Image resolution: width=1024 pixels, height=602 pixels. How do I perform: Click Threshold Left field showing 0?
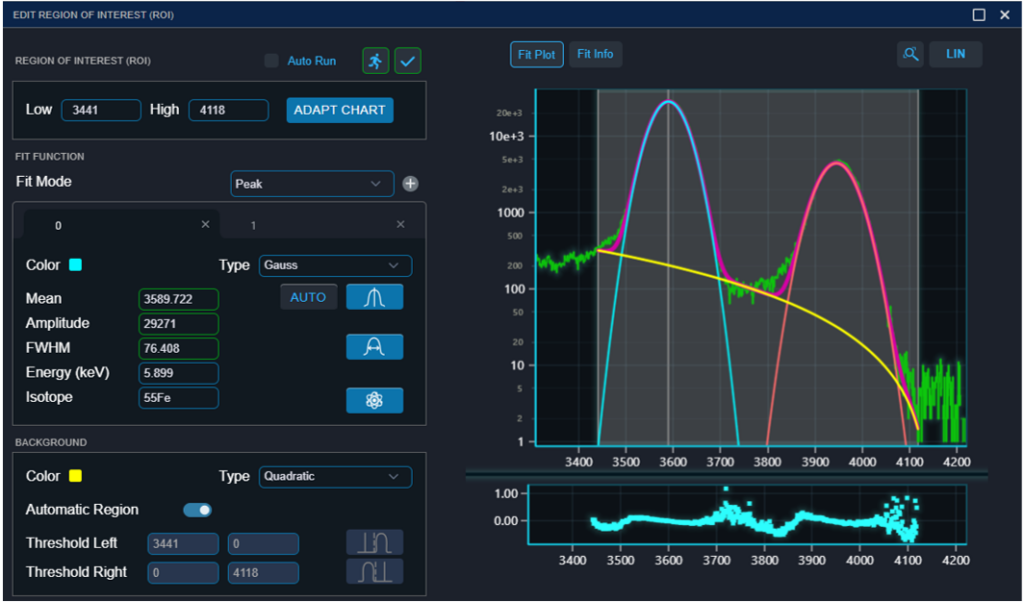pos(263,543)
